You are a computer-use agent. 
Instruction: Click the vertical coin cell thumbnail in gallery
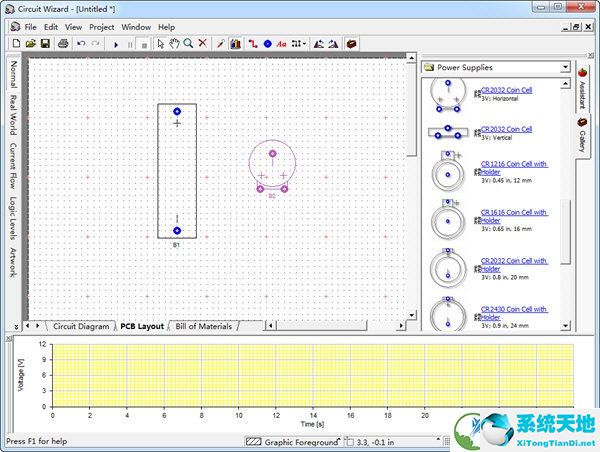448,132
